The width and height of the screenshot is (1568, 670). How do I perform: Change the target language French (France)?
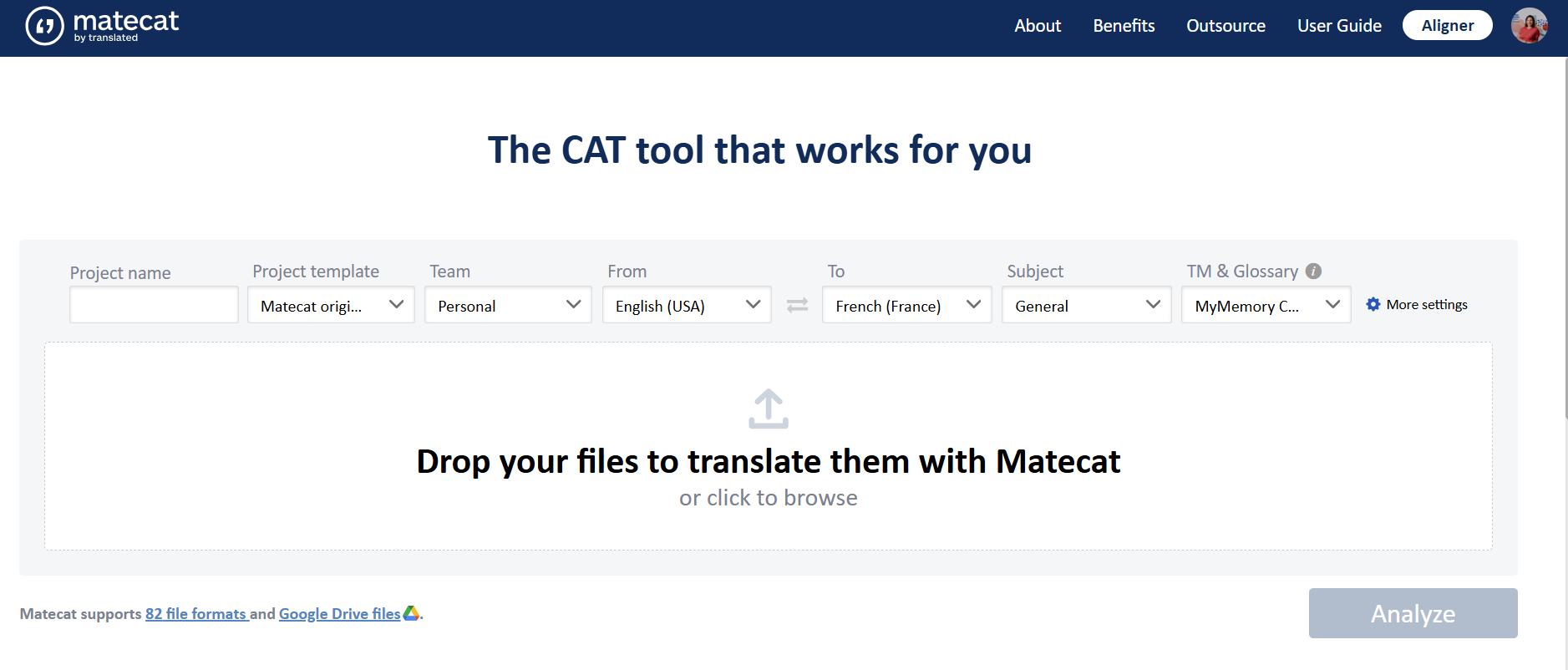906,306
